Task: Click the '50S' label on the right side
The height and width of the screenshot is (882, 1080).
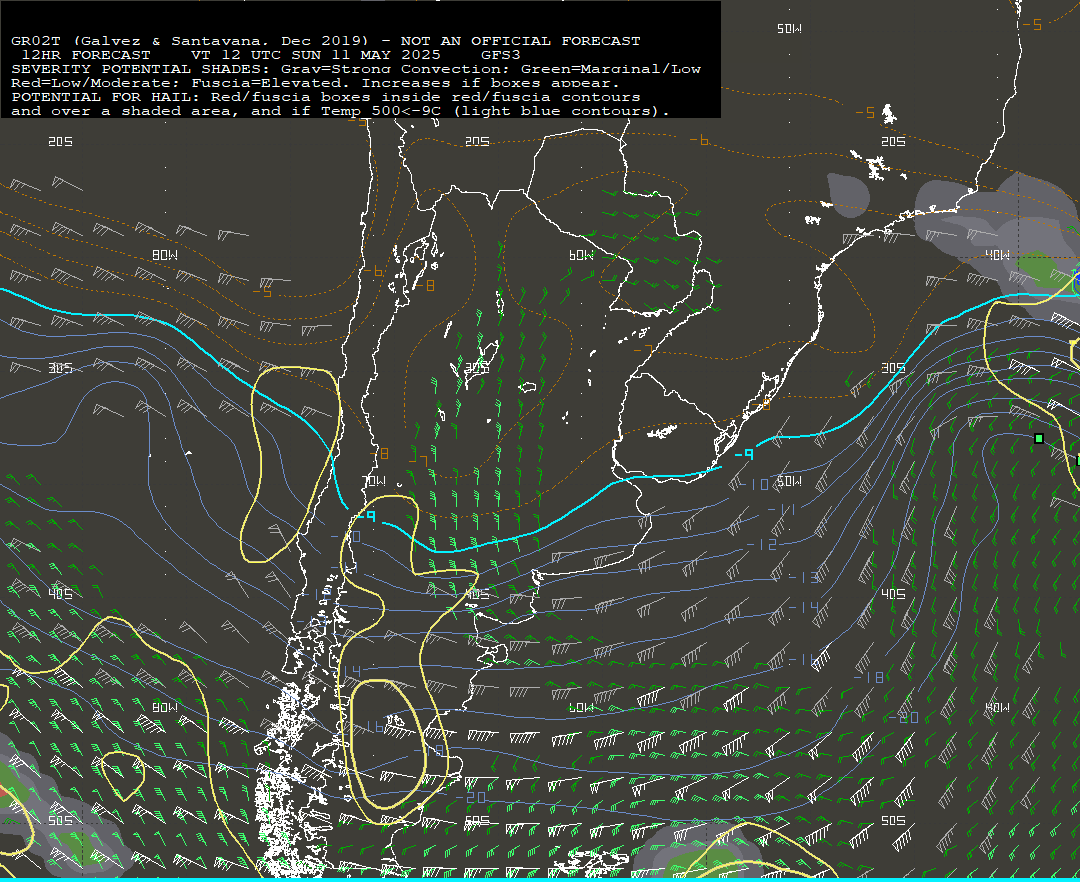Action: click(x=893, y=821)
